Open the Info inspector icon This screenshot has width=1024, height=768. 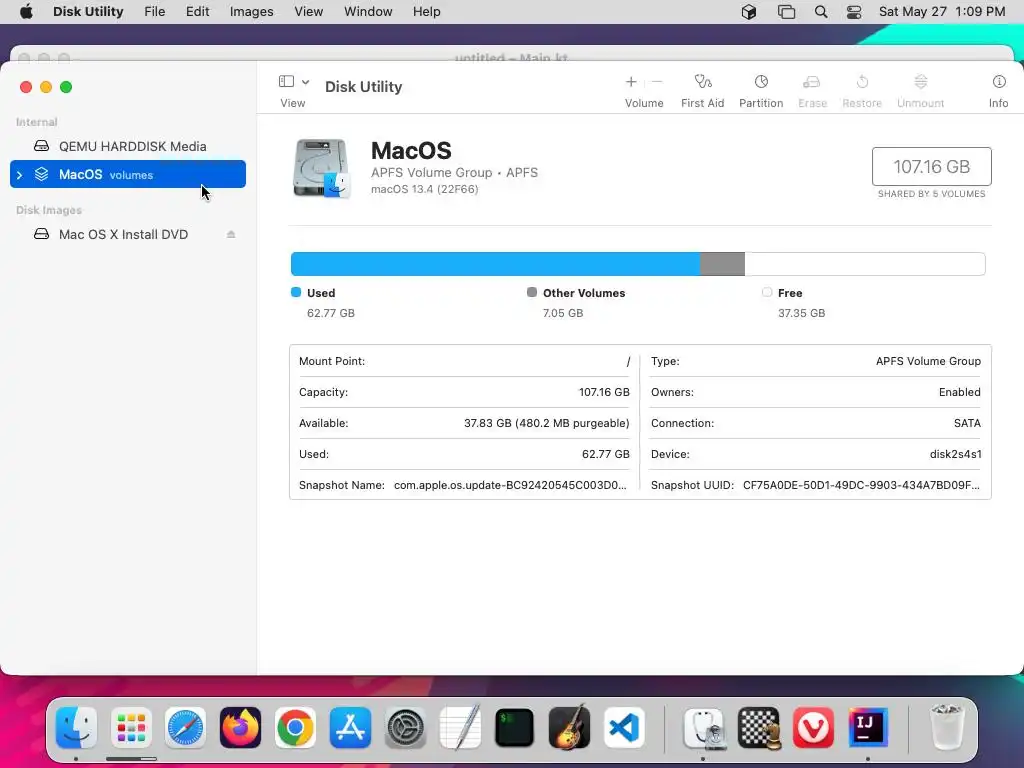(x=999, y=82)
